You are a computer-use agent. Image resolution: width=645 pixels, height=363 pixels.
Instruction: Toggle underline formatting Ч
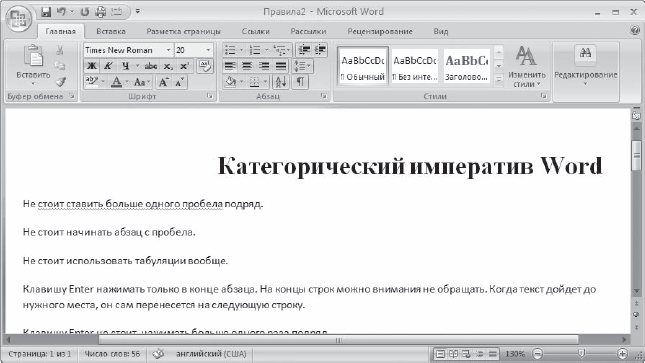coord(125,66)
